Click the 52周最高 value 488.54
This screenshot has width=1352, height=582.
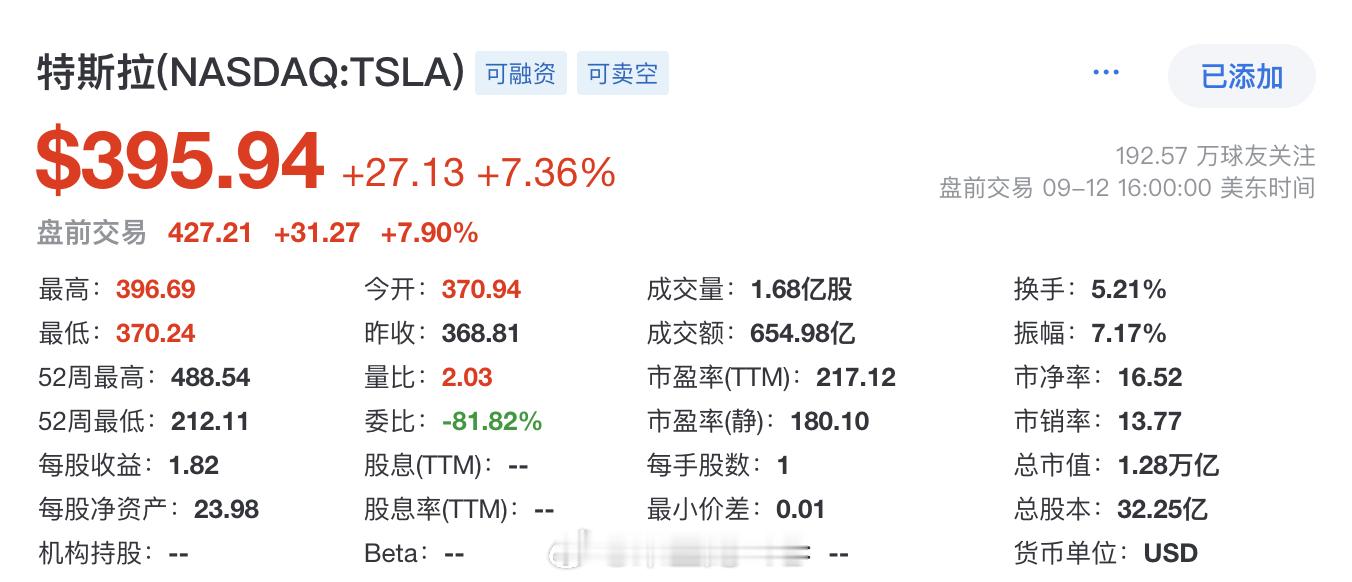coord(211,378)
